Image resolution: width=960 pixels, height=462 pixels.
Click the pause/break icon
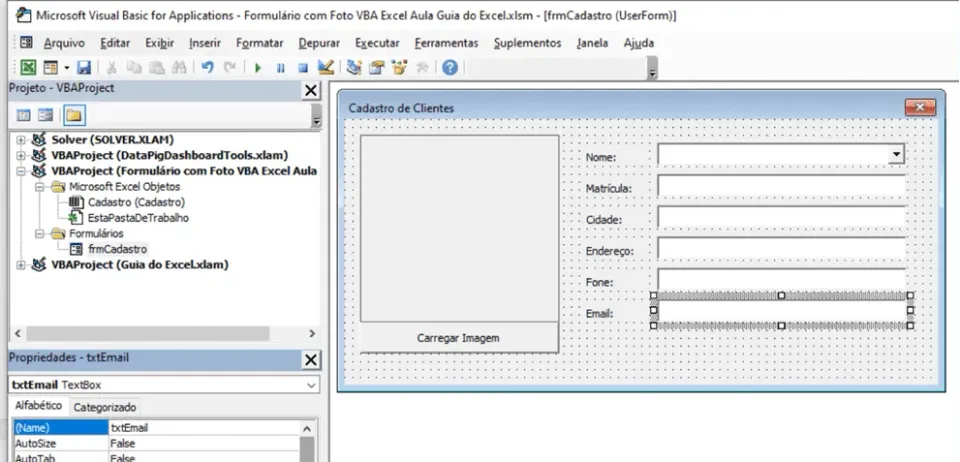[x=280, y=68]
